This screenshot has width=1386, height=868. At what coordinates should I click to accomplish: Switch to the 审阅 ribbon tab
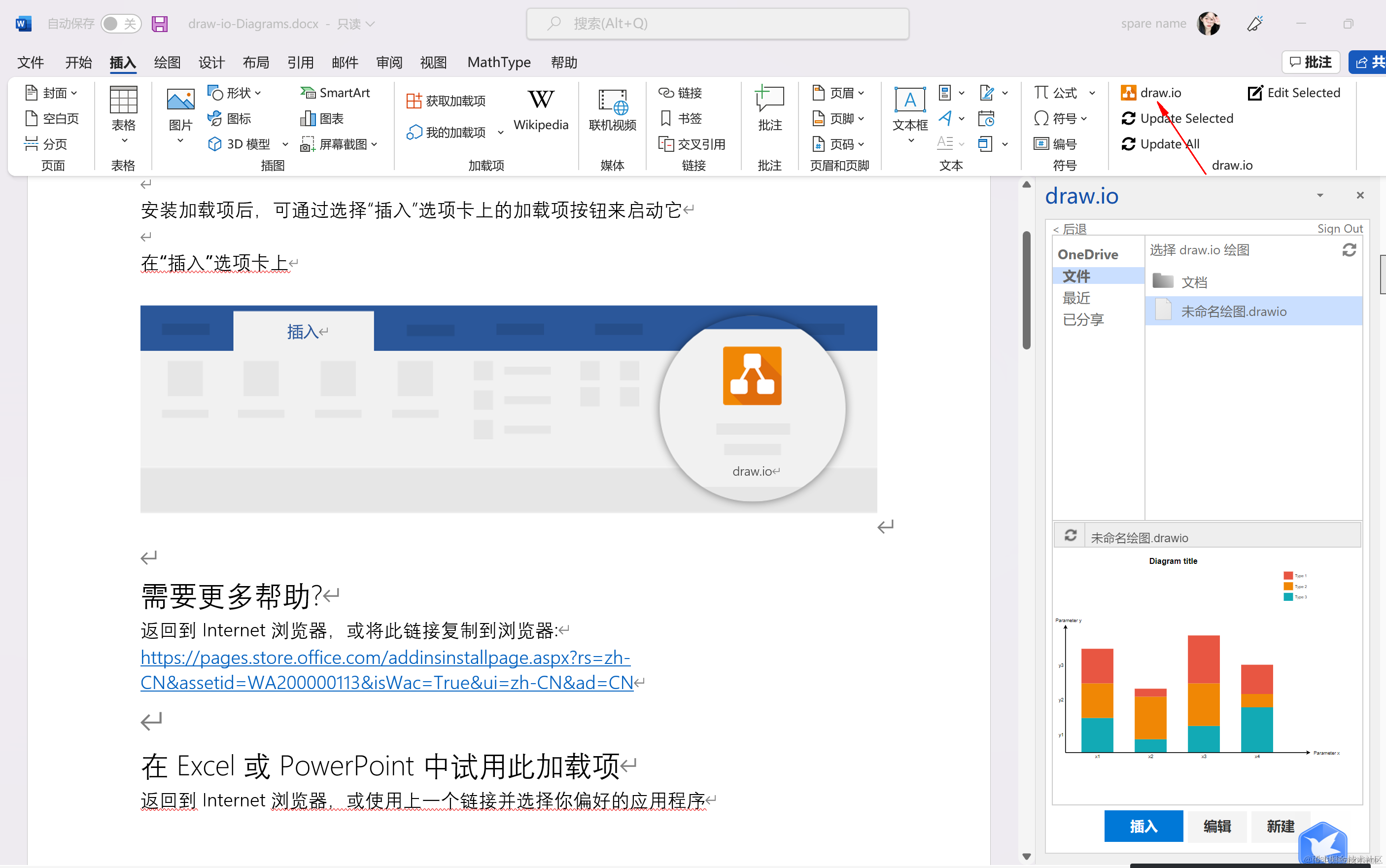[388, 62]
